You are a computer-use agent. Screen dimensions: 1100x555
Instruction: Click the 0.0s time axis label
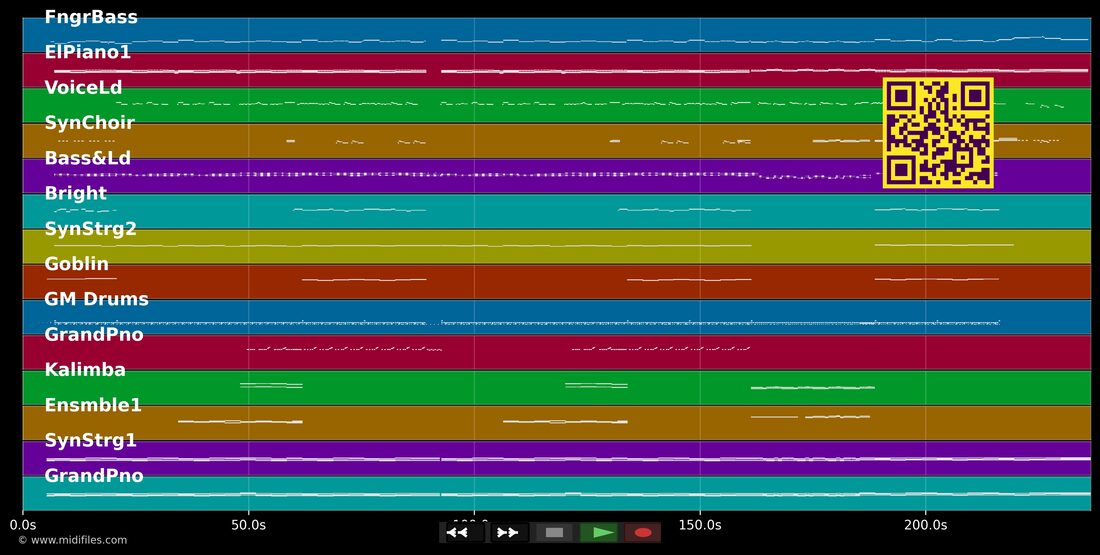coord(23,525)
